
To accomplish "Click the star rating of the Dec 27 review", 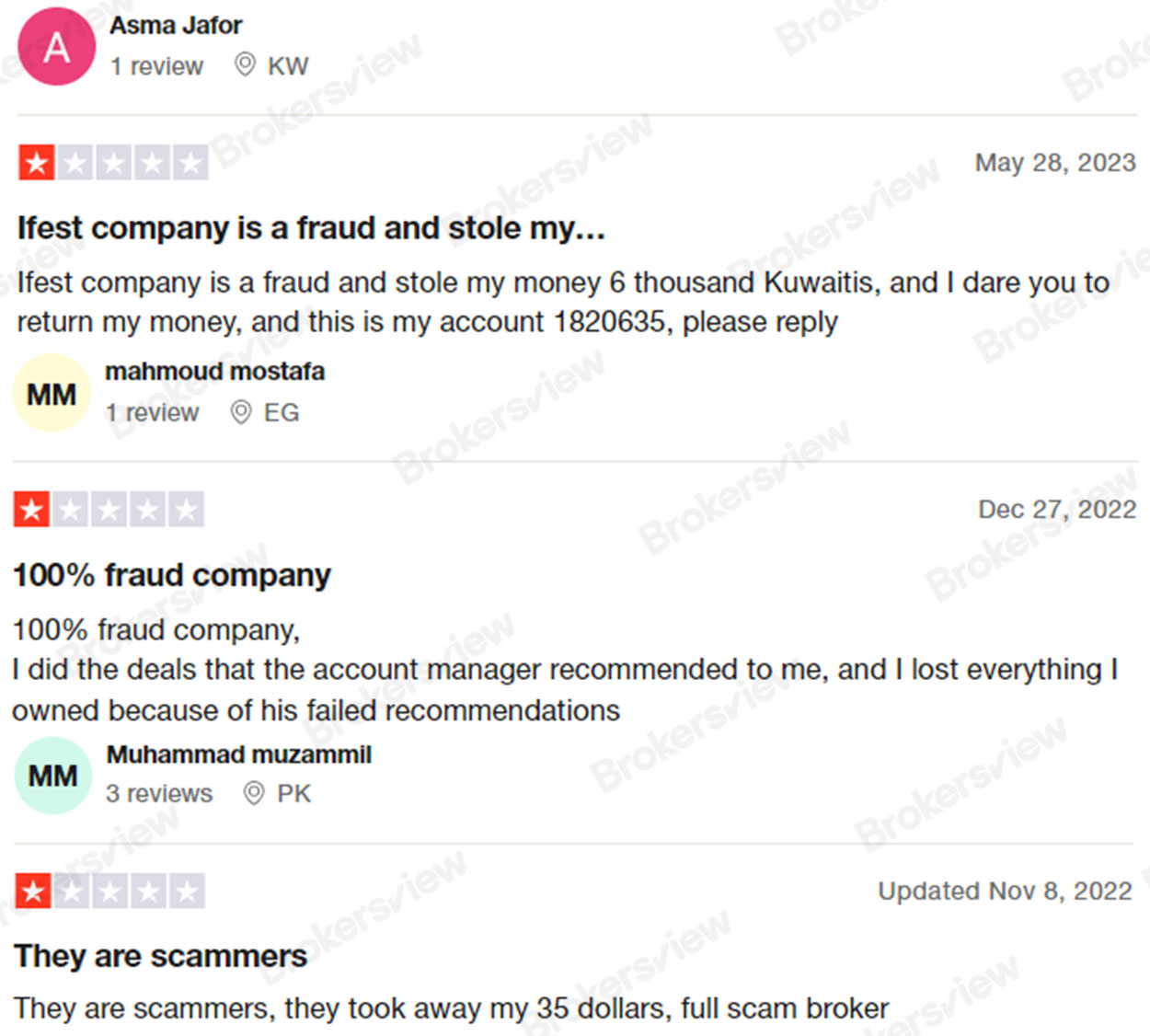I will tap(110, 508).
